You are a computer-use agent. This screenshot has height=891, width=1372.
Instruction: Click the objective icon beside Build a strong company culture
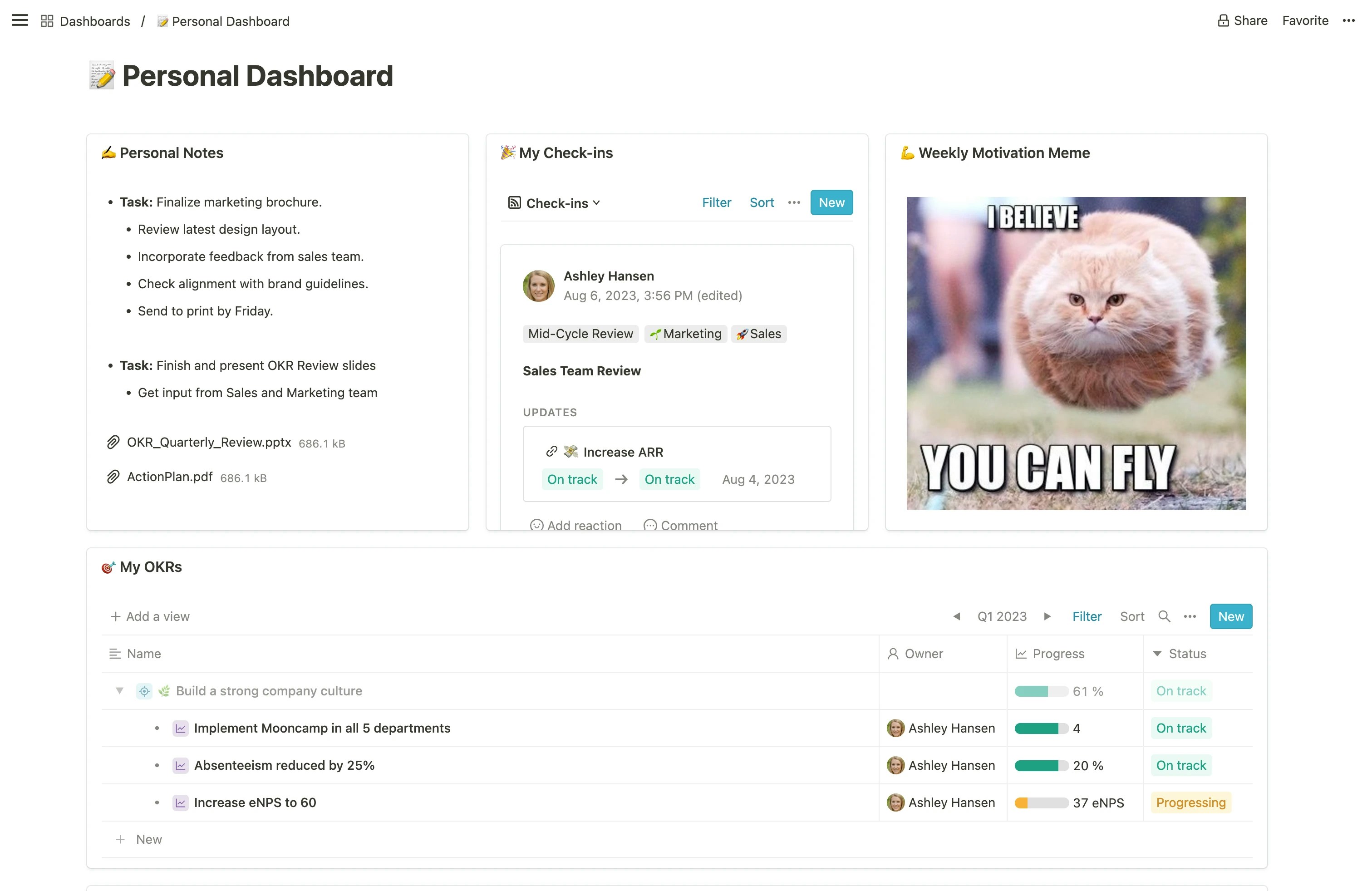[144, 691]
